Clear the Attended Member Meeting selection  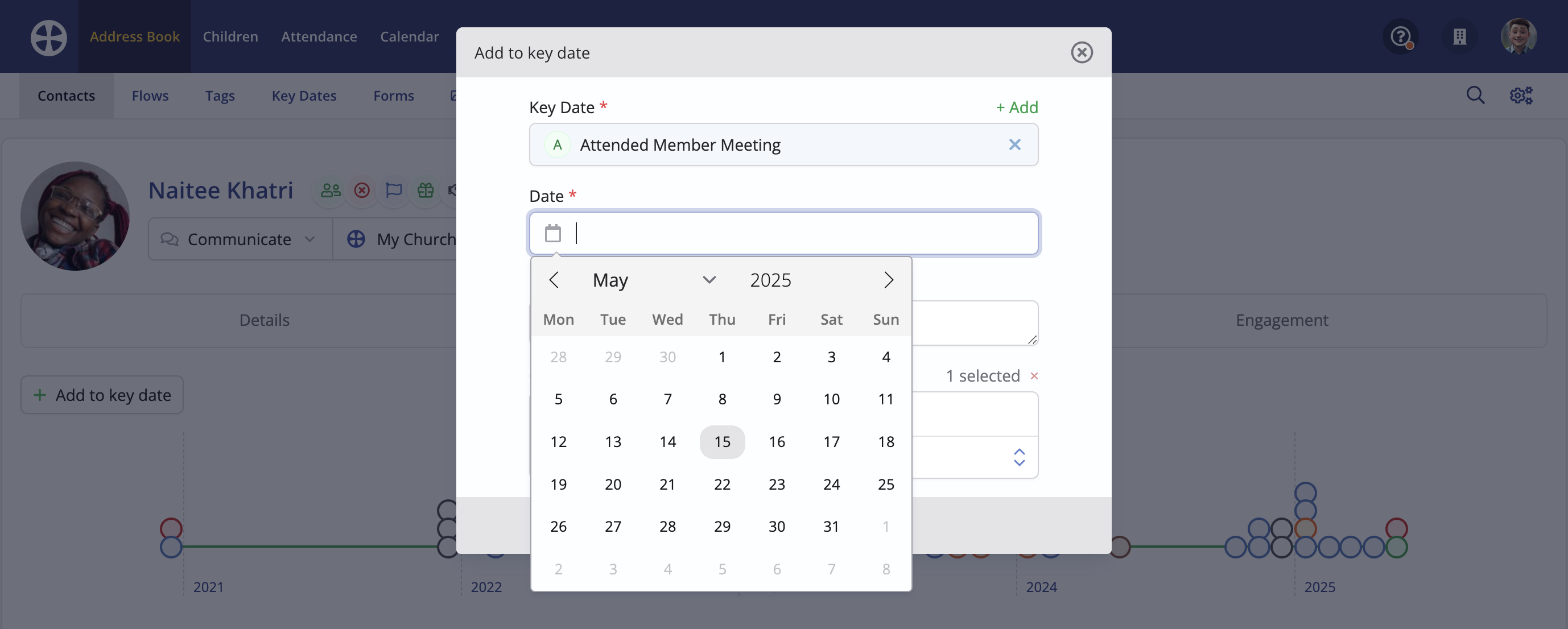(1014, 145)
